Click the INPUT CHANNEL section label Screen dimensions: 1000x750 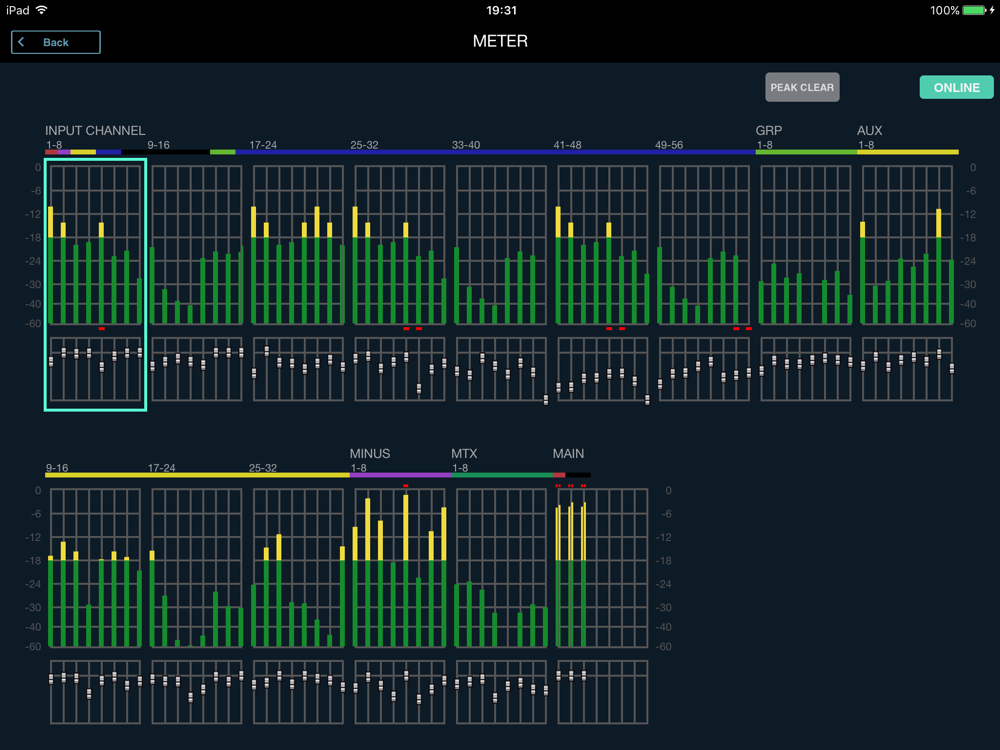click(95, 130)
